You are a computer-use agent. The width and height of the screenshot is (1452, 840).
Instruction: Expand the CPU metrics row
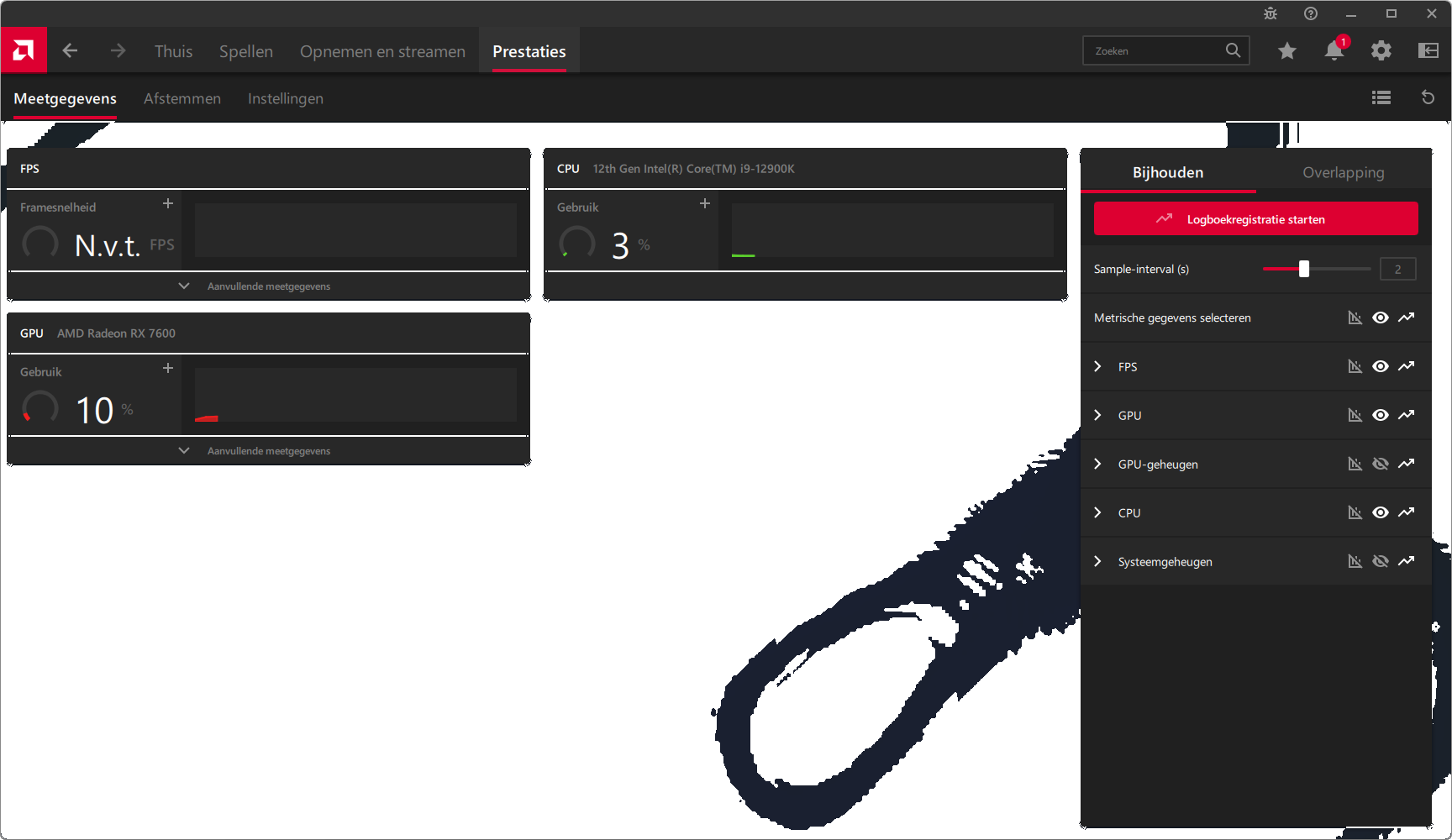point(1097,512)
